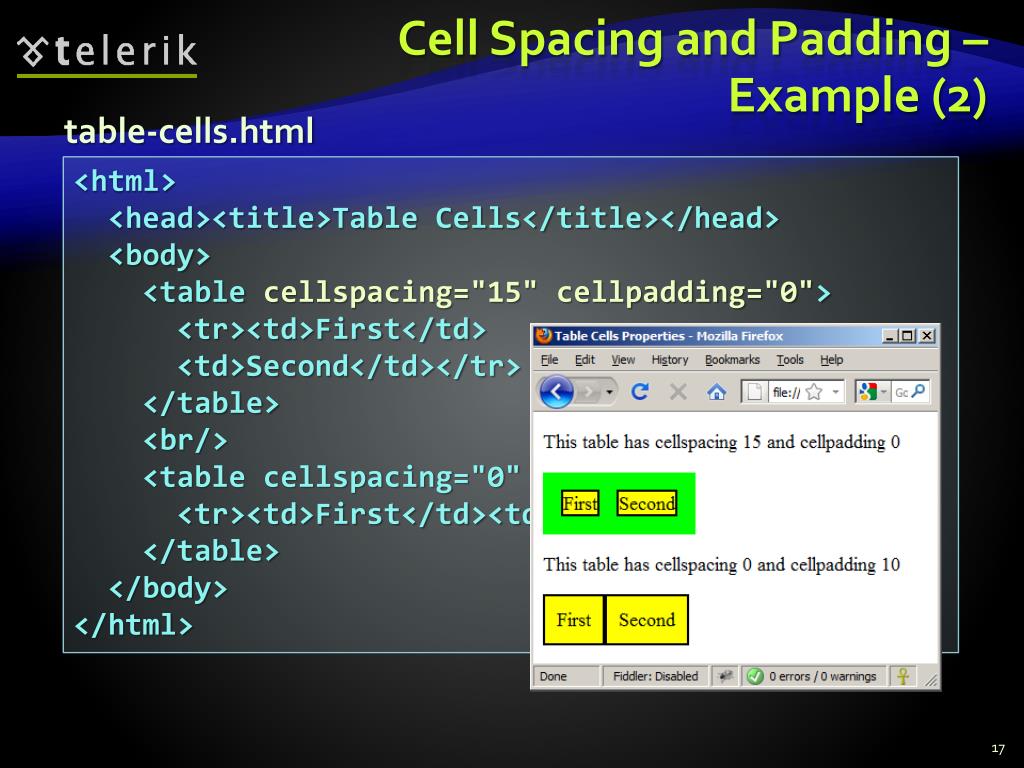Open the Bookmarks menu in Firefox

[732, 360]
